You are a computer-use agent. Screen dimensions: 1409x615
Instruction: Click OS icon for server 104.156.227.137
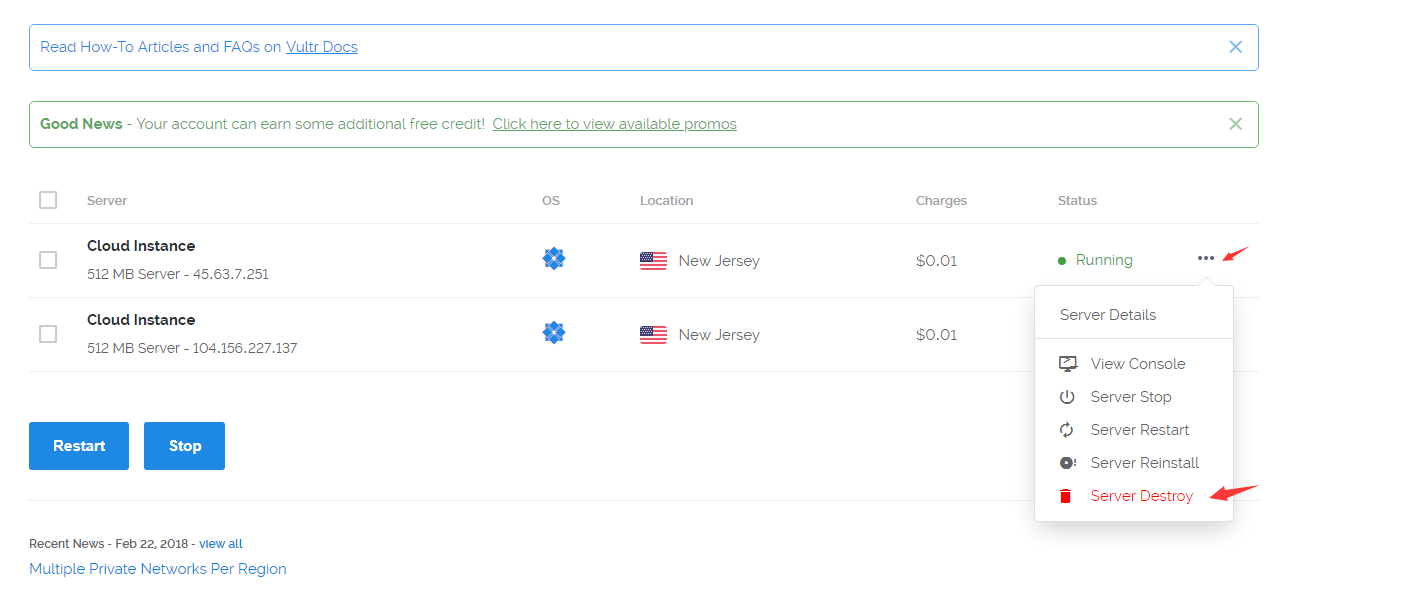point(554,333)
